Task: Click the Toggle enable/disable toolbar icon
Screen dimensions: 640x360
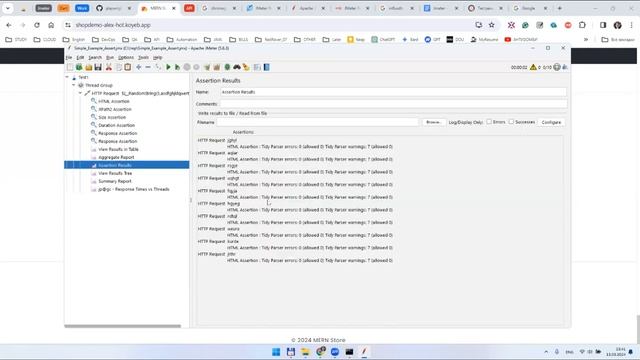Action: click(158, 67)
